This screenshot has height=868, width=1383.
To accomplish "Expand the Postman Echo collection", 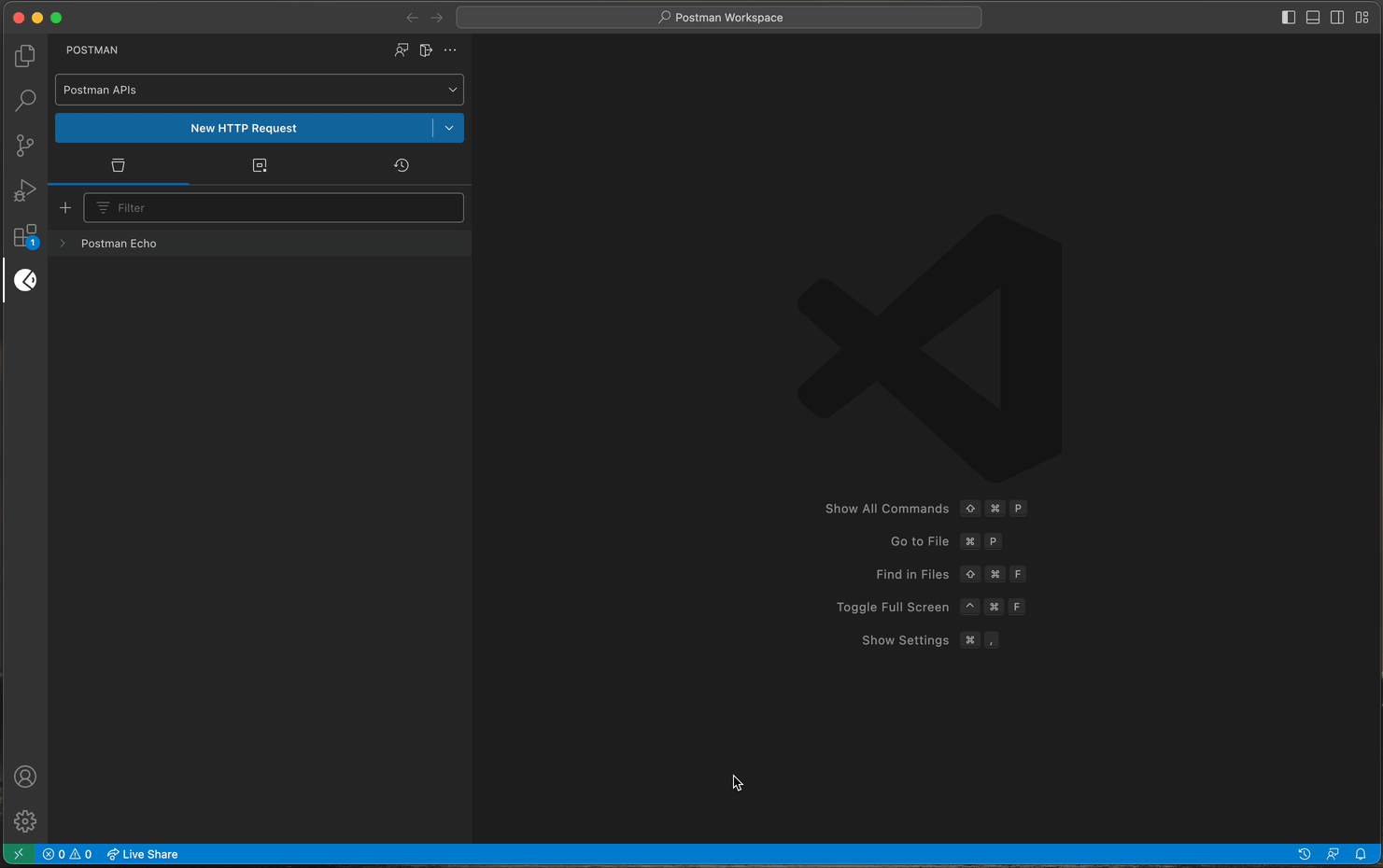I will click(62, 243).
